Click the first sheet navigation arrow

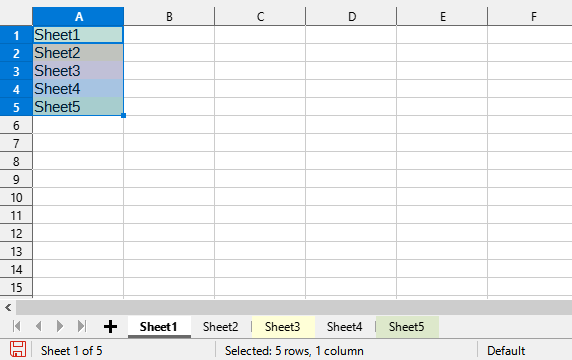16,326
